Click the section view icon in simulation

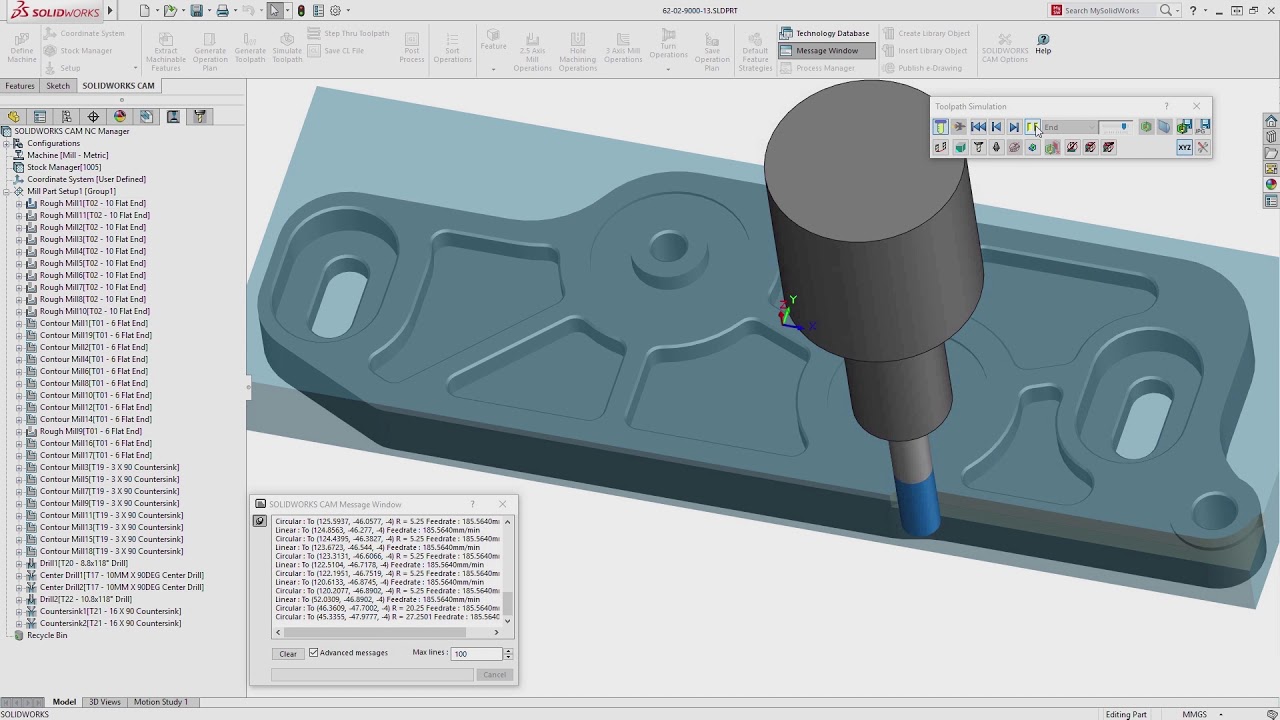point(1165,127)
